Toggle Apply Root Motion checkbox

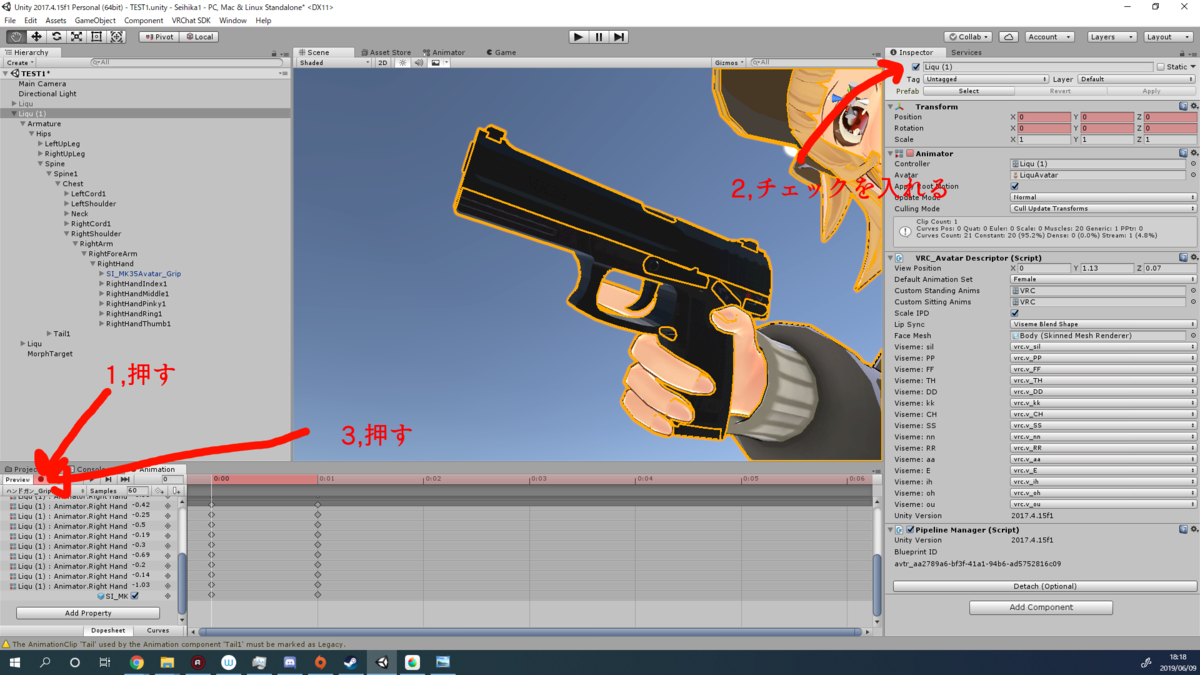[x=1015, y=186]
